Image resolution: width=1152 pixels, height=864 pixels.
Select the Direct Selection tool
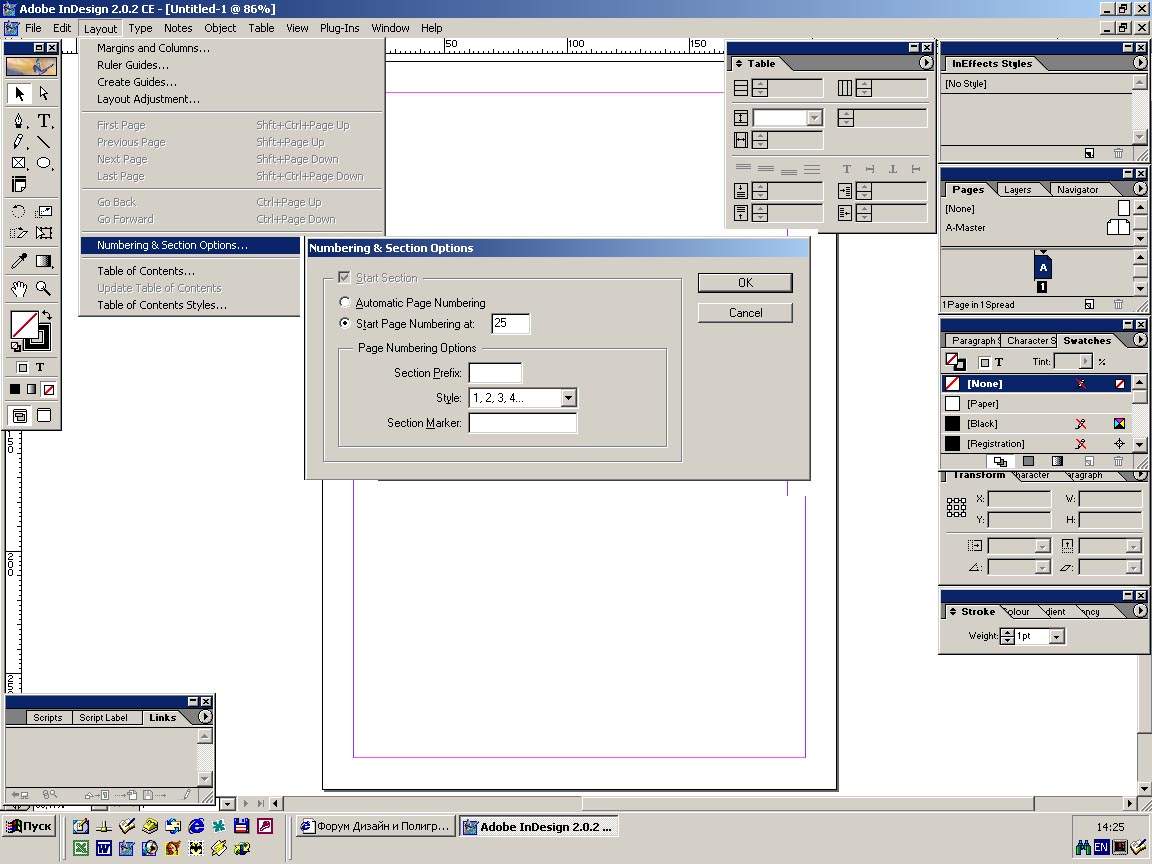(44, 93)
